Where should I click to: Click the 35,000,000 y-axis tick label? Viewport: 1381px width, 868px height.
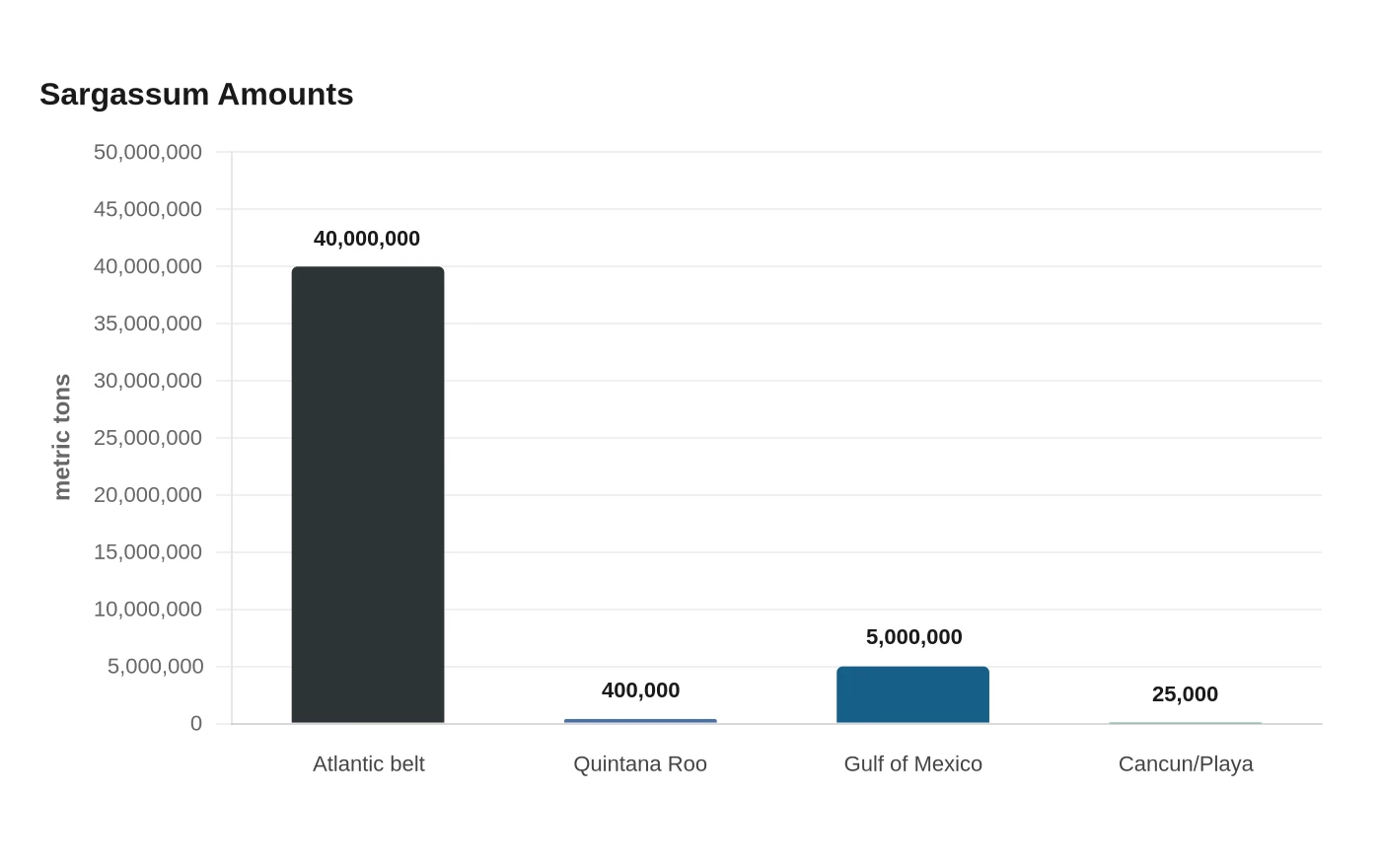pos(148,324)
